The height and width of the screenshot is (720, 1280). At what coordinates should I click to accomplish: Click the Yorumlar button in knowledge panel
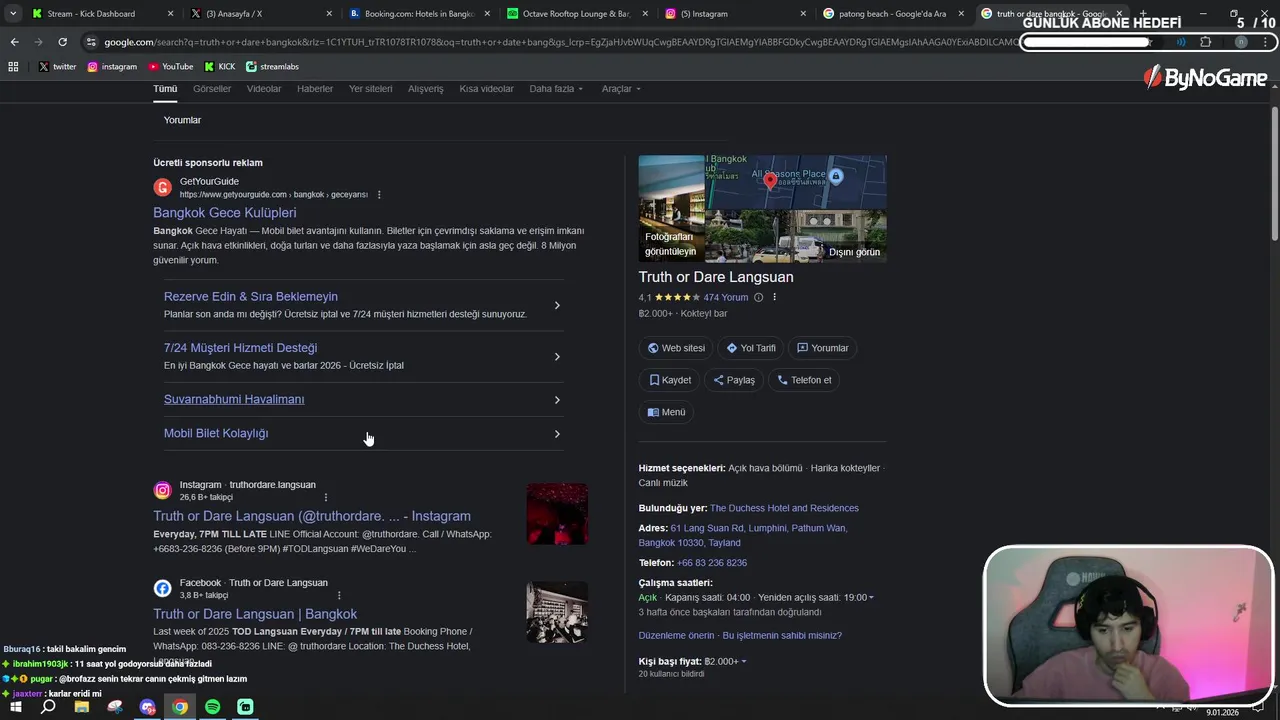[822, 348]
